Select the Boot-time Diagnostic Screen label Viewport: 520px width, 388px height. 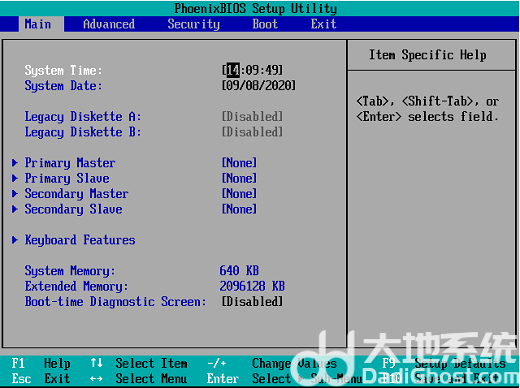(115, 302)
